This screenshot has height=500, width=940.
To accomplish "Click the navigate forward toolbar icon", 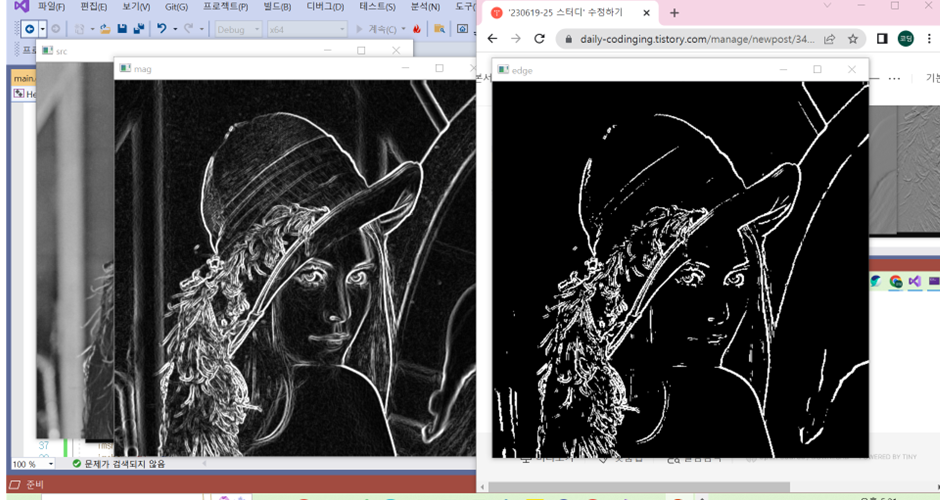I will (56, 29).
